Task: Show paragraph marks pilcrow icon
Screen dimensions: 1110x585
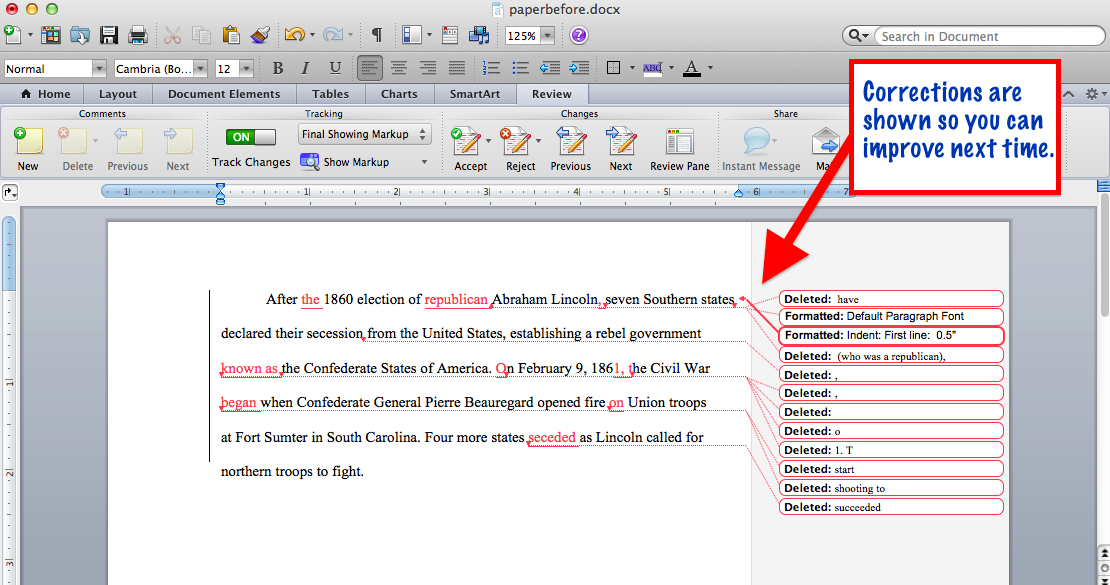Action: [x=377, y=35]
